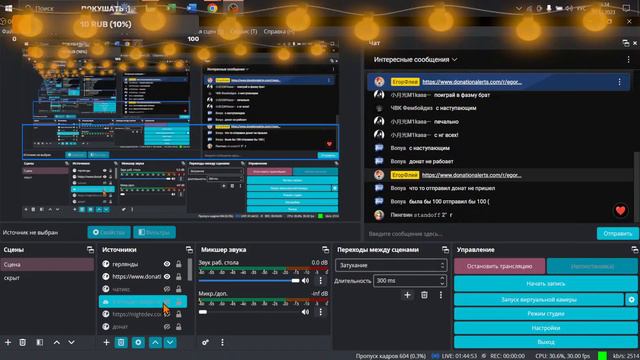640x360 pixels.
Task: Mute the Микр./доп. speaker icon
Action: pyautogui.click(x=305, y=312)
